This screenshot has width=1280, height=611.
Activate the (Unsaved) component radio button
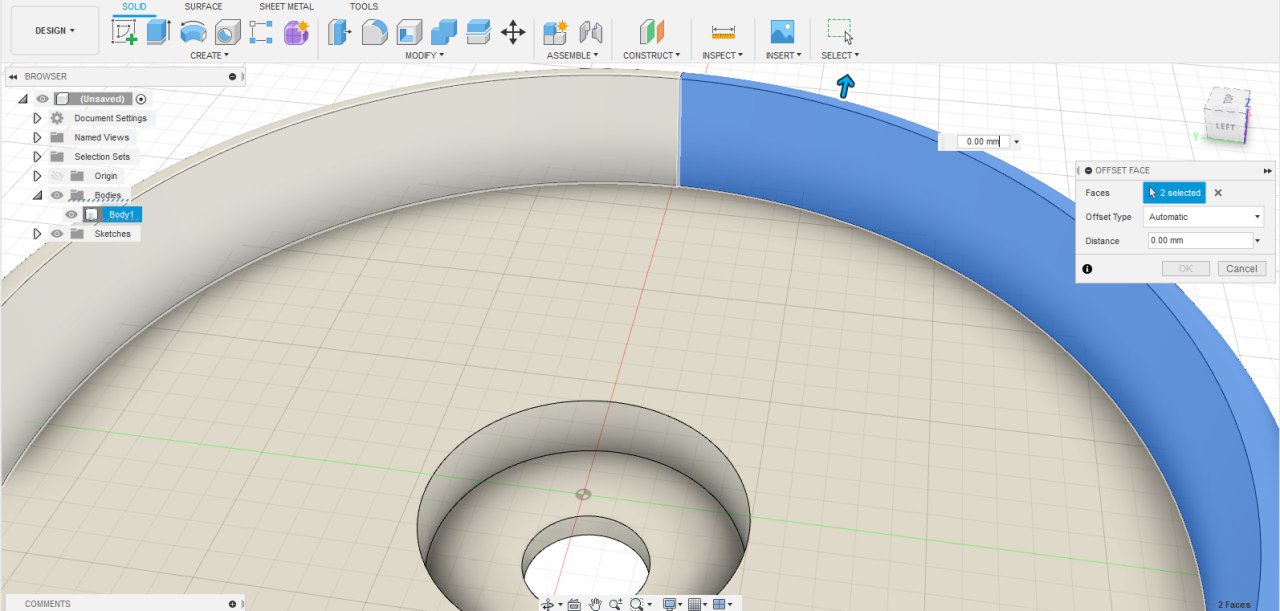coord(141,99)
